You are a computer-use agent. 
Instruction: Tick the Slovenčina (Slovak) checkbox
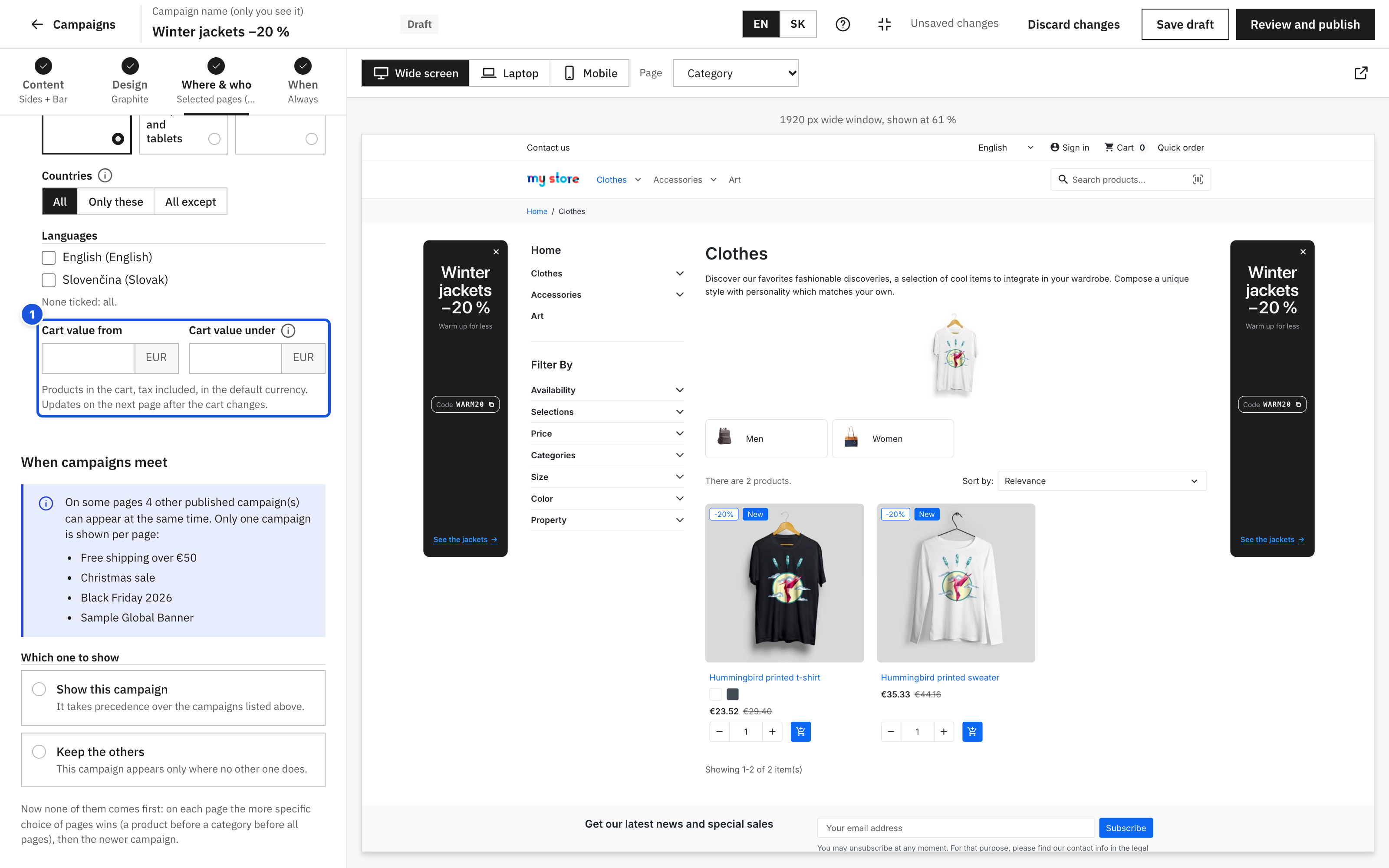(49, 280)
